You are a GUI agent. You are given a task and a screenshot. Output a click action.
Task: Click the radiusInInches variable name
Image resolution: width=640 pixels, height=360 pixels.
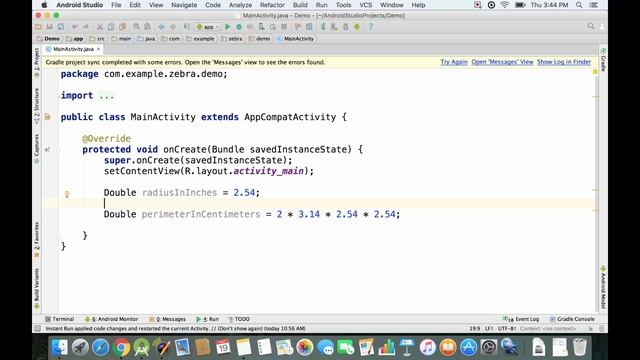click(x=180, y=193)
